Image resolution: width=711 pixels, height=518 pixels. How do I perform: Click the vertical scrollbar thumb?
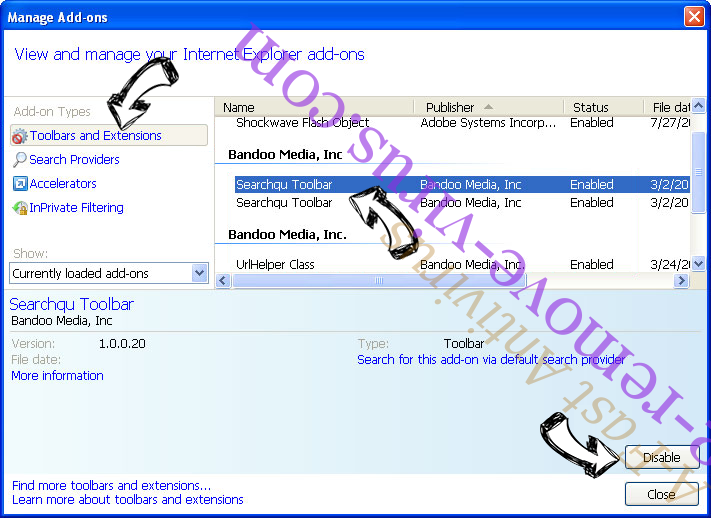click(x=698, y=172)
